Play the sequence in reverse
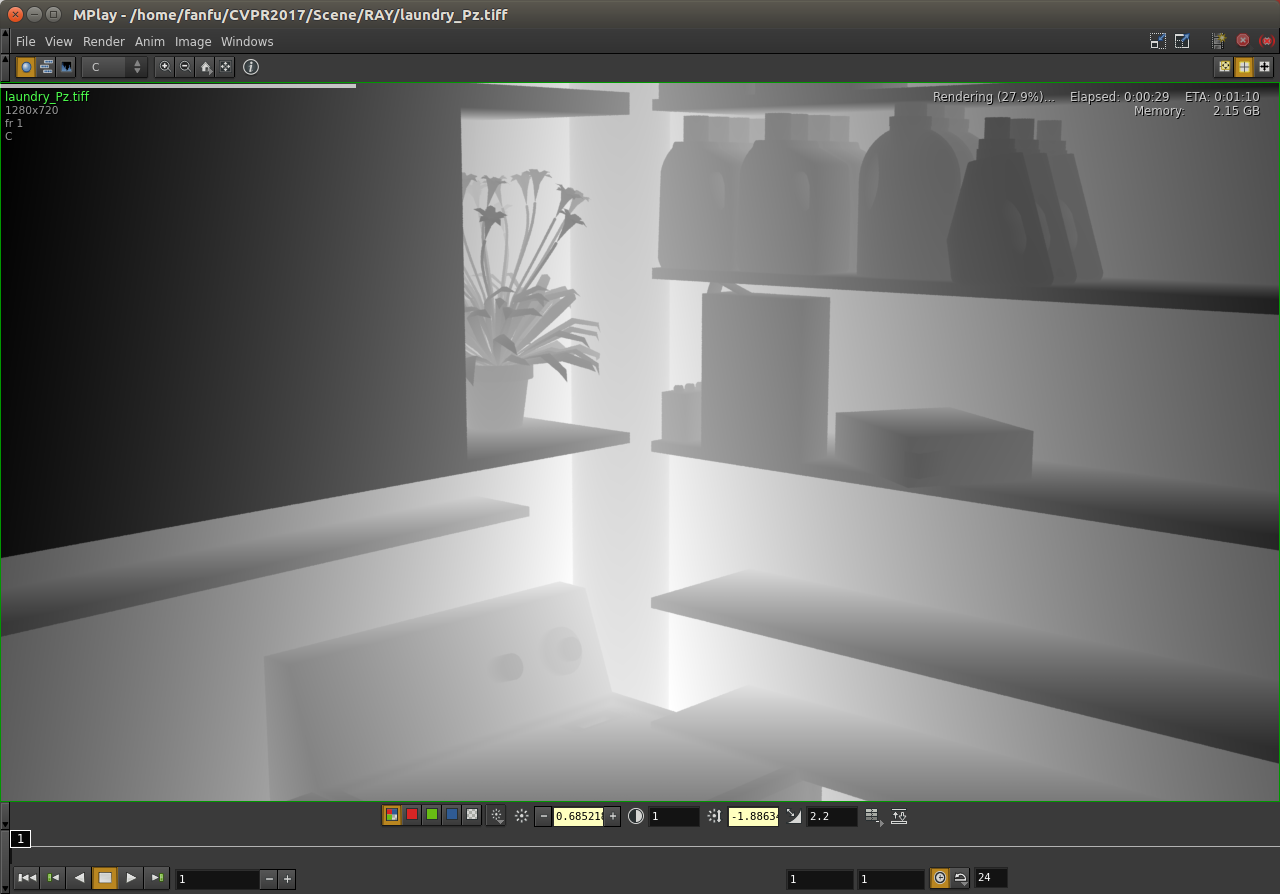 (79, 878)
